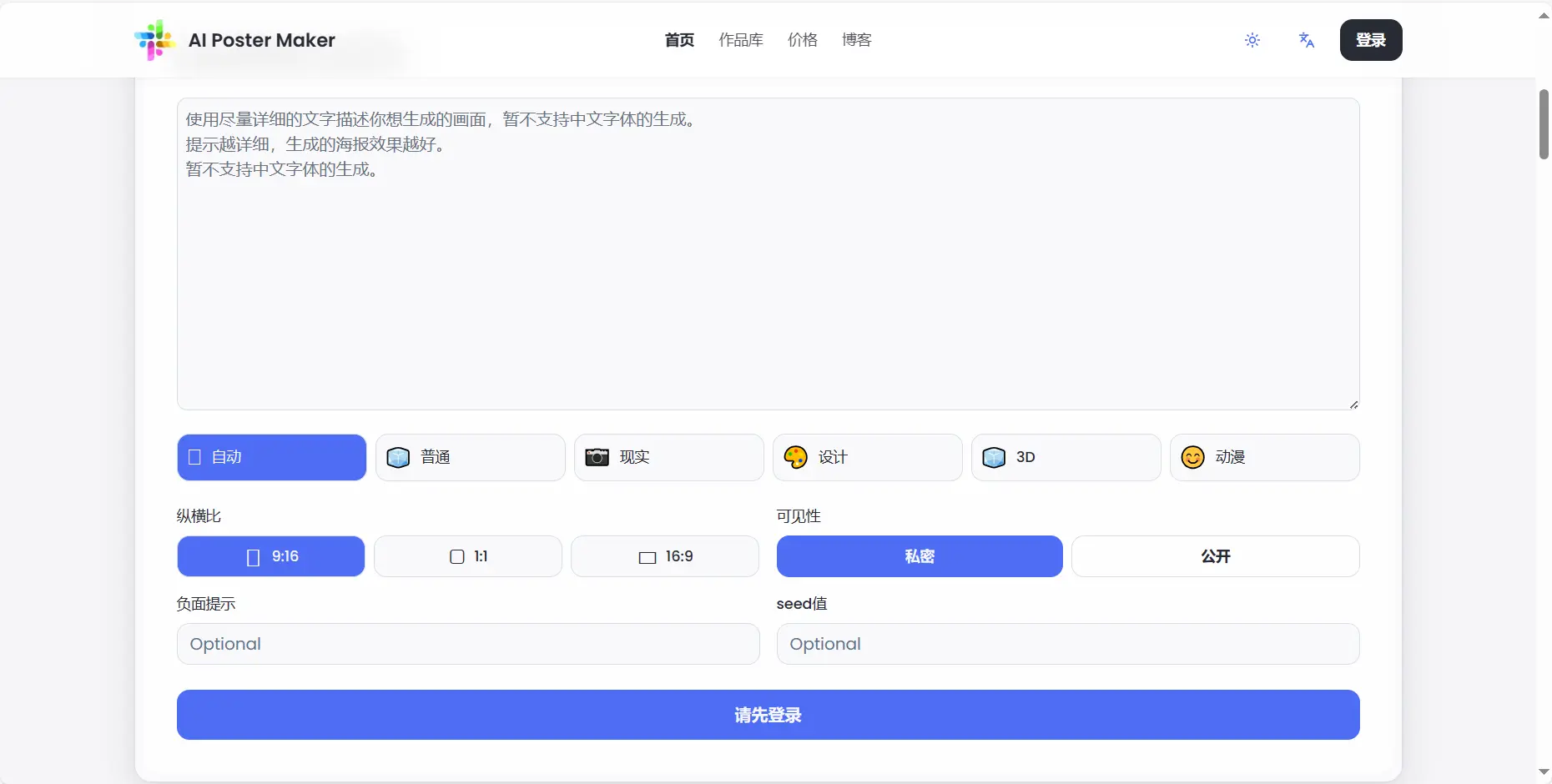The image size is (1552, 784).
Task: Click the 登录 button
Action: (1371, 39)
